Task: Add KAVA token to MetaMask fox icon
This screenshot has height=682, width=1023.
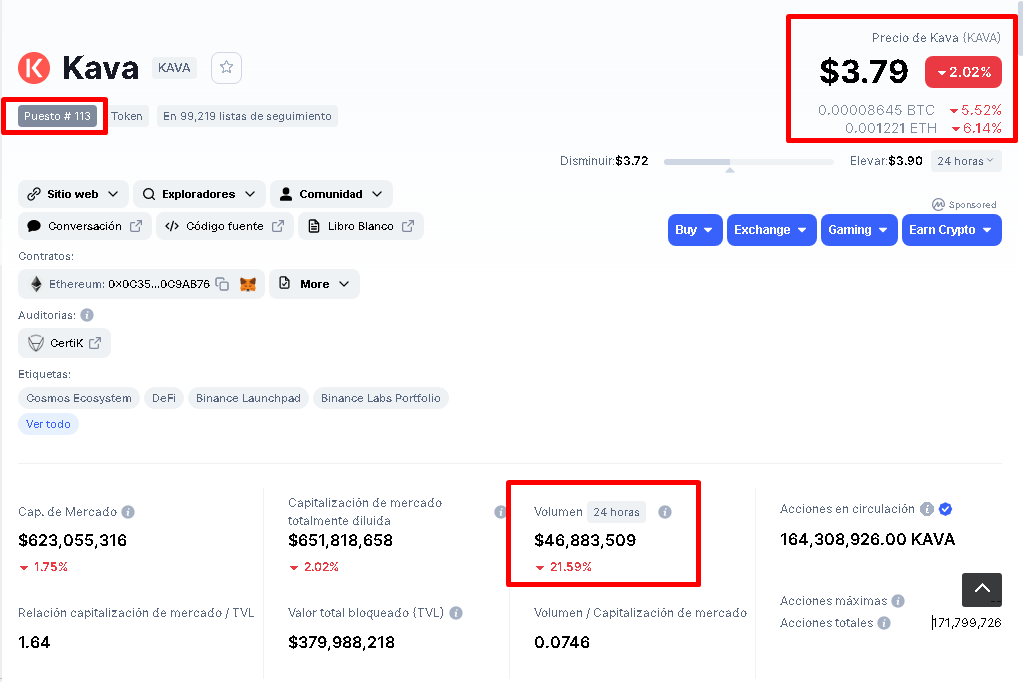Action: 248,284
